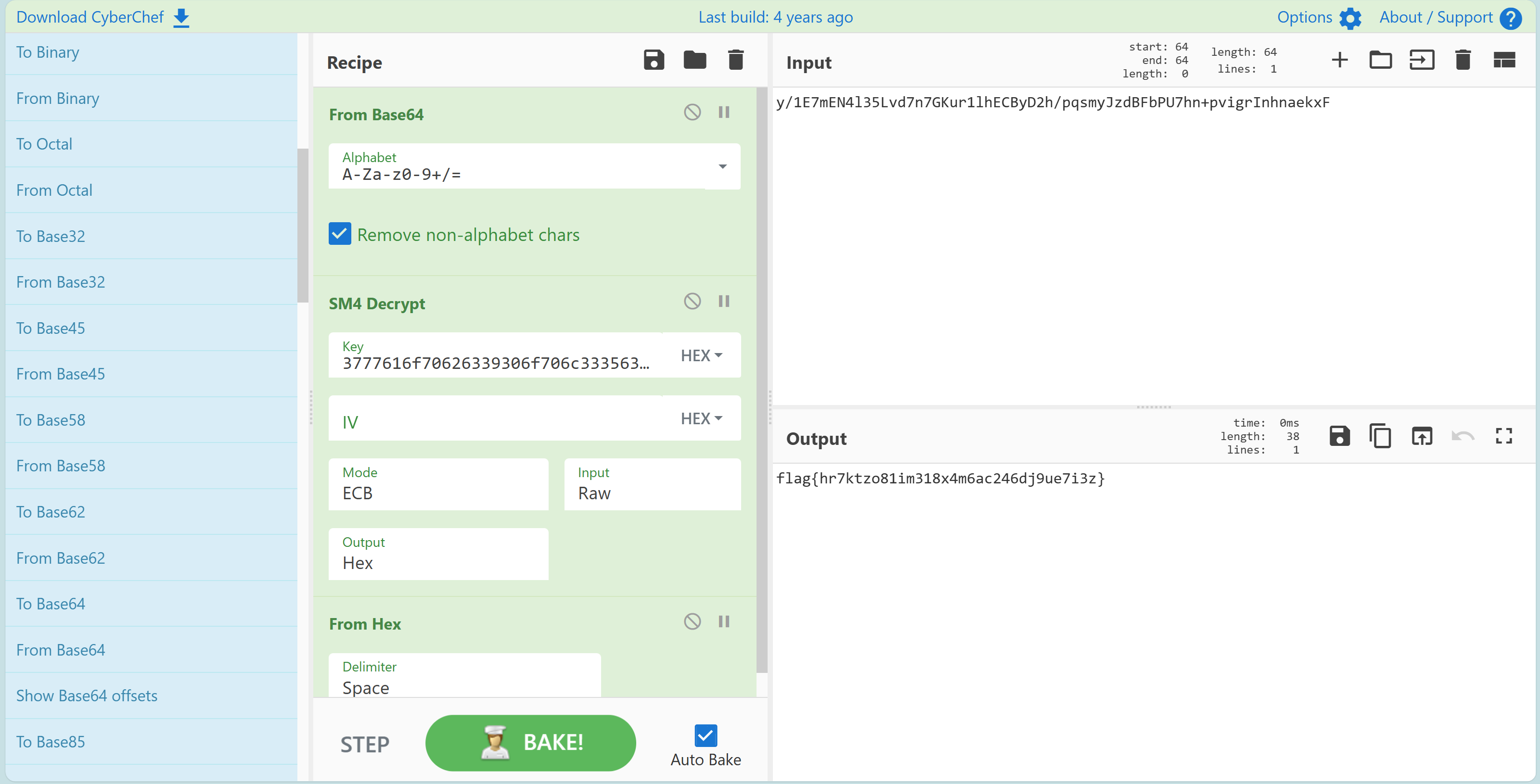
Task: Expand the Base64 Alphabet dropdown
Action: [722, 167]
